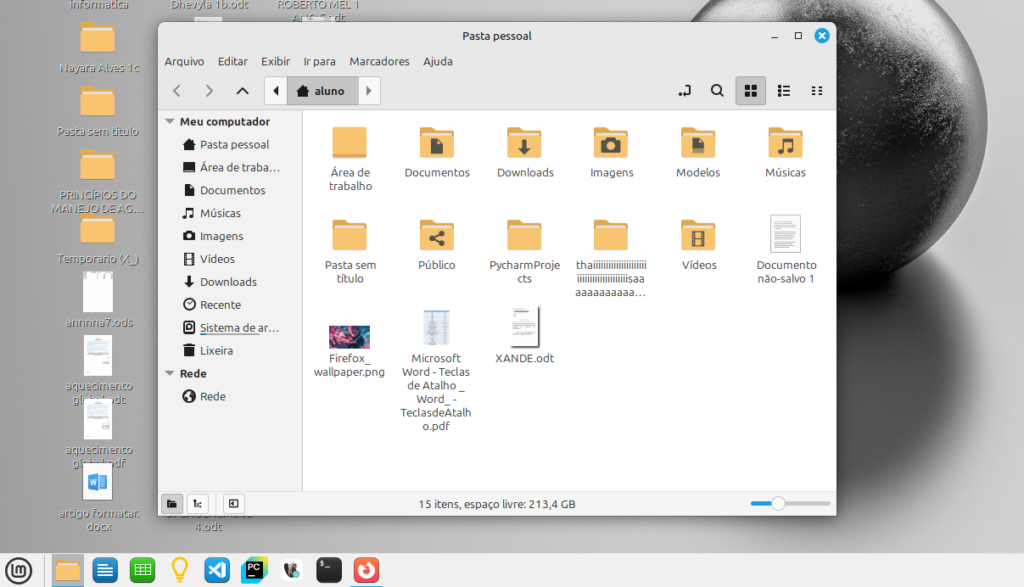Open the Exibir menu
1024x587 pixels.
(x=275, y=61)
